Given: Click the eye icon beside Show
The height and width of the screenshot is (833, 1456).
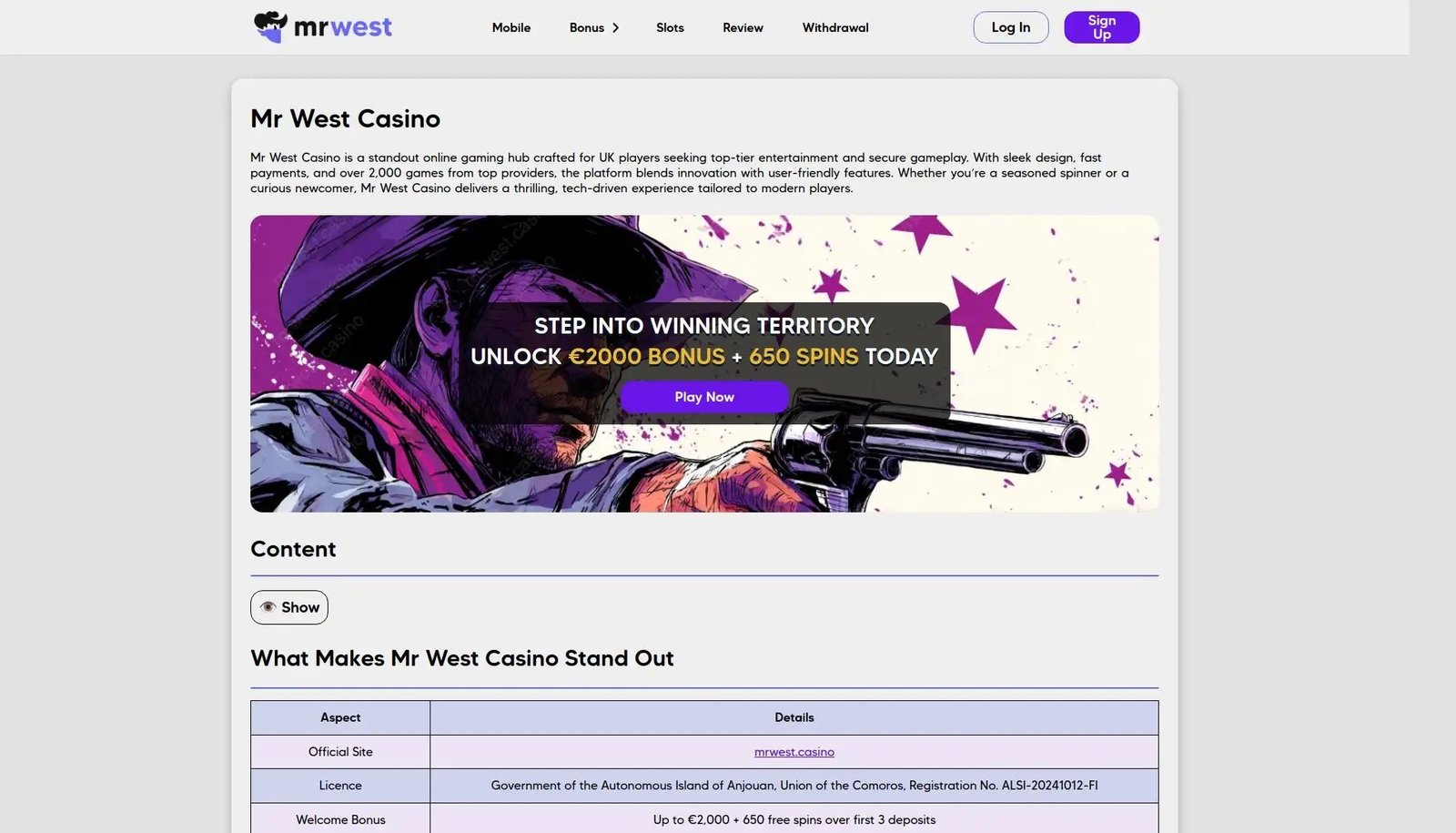Looking at the screenshot, I should [x=268, y=607].
